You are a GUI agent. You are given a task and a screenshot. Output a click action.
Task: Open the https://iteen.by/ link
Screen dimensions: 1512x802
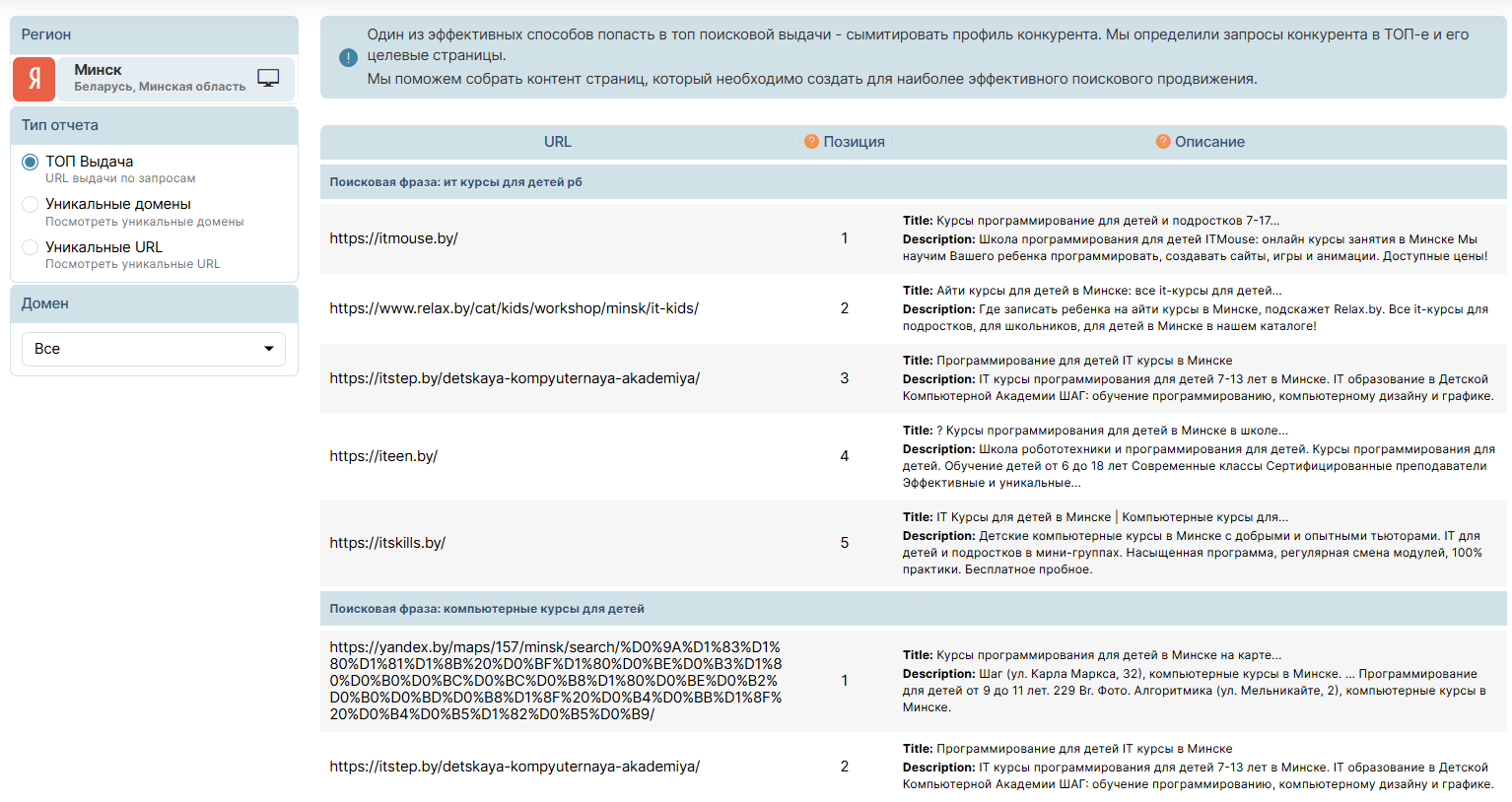coord(383,456)
